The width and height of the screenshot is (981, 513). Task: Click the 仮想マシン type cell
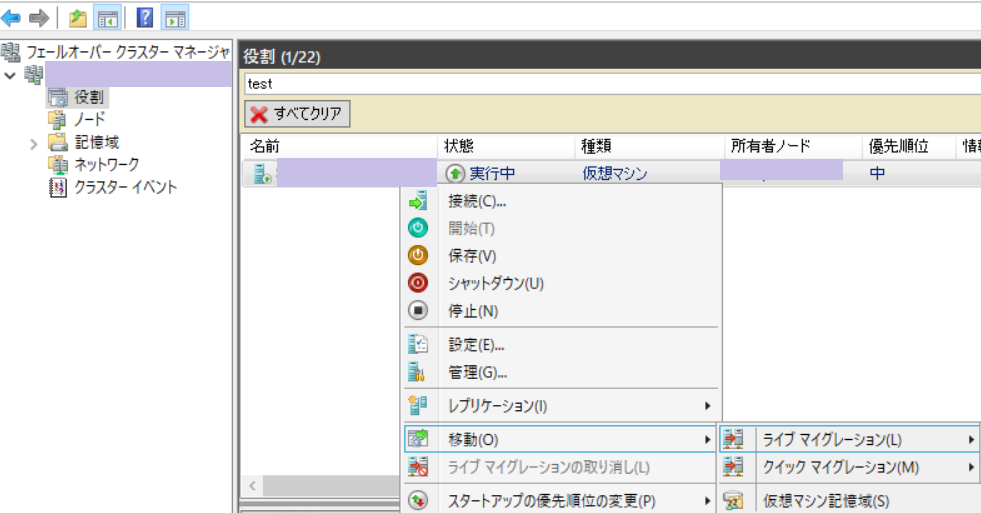(614, 173)
